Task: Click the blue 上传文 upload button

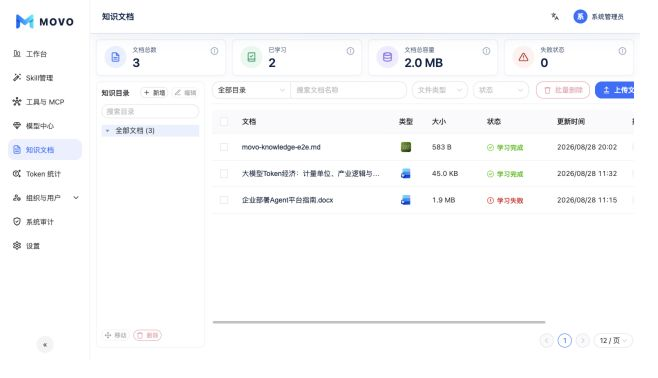Action: coord(615,90)
